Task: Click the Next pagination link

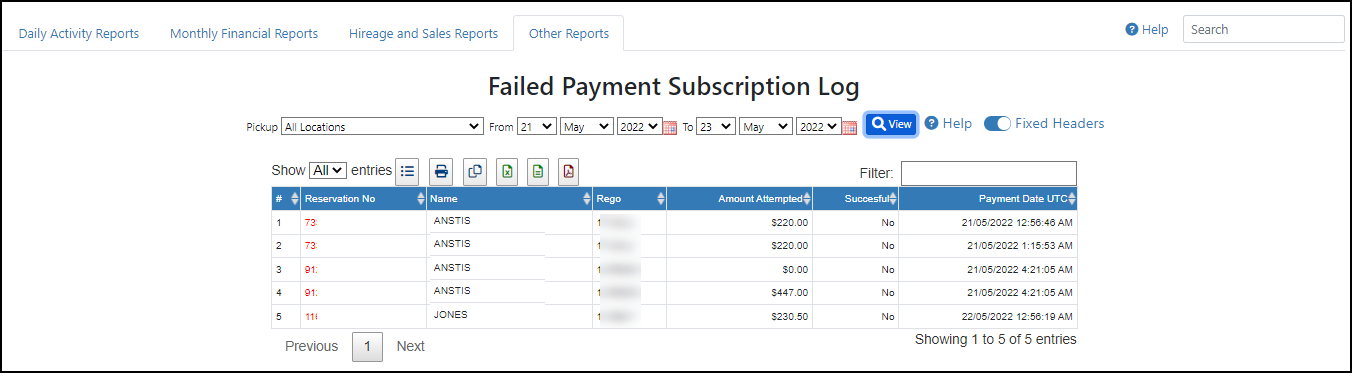Action: 410,346
